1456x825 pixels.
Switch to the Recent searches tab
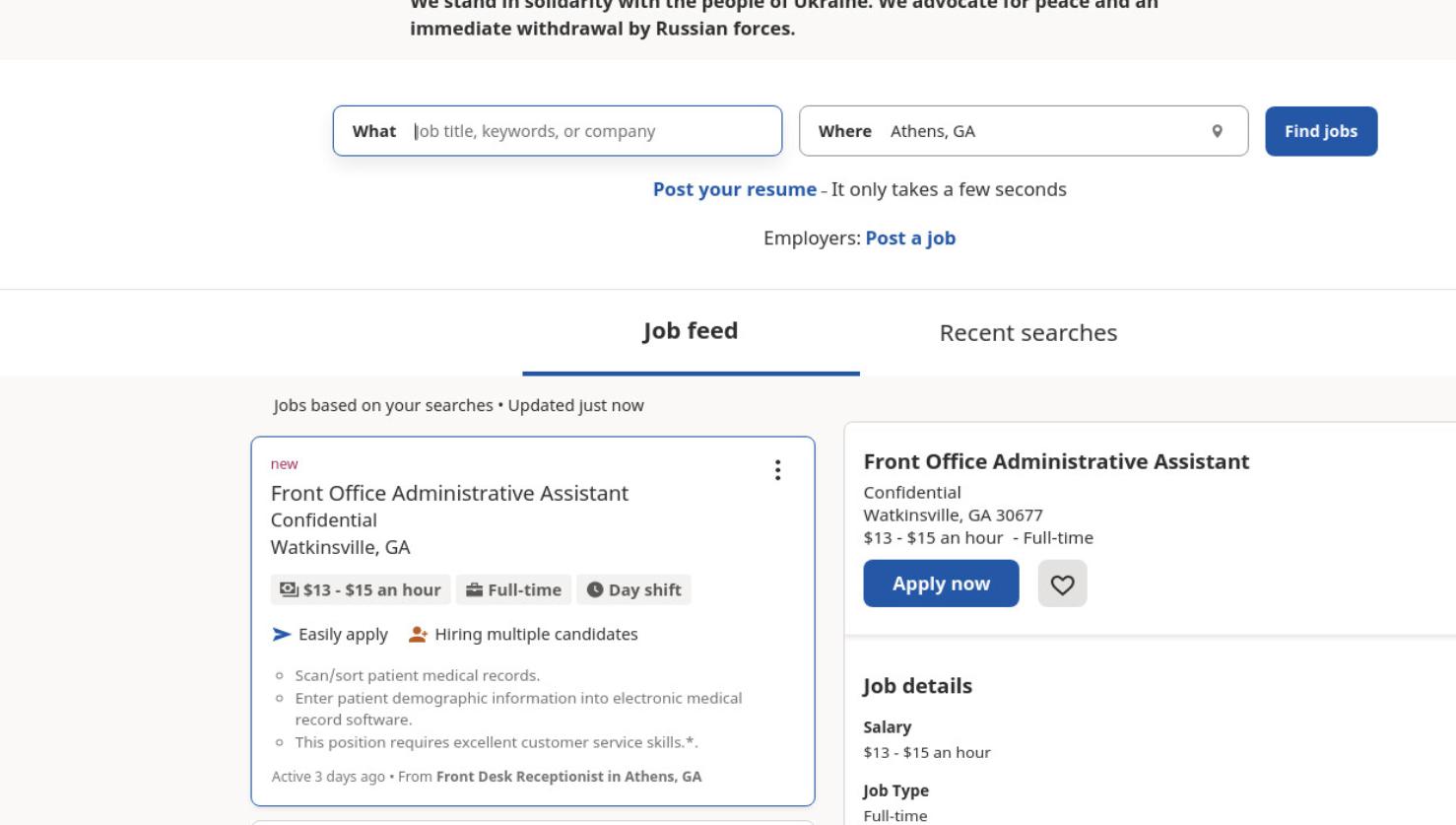point(1027,333)
